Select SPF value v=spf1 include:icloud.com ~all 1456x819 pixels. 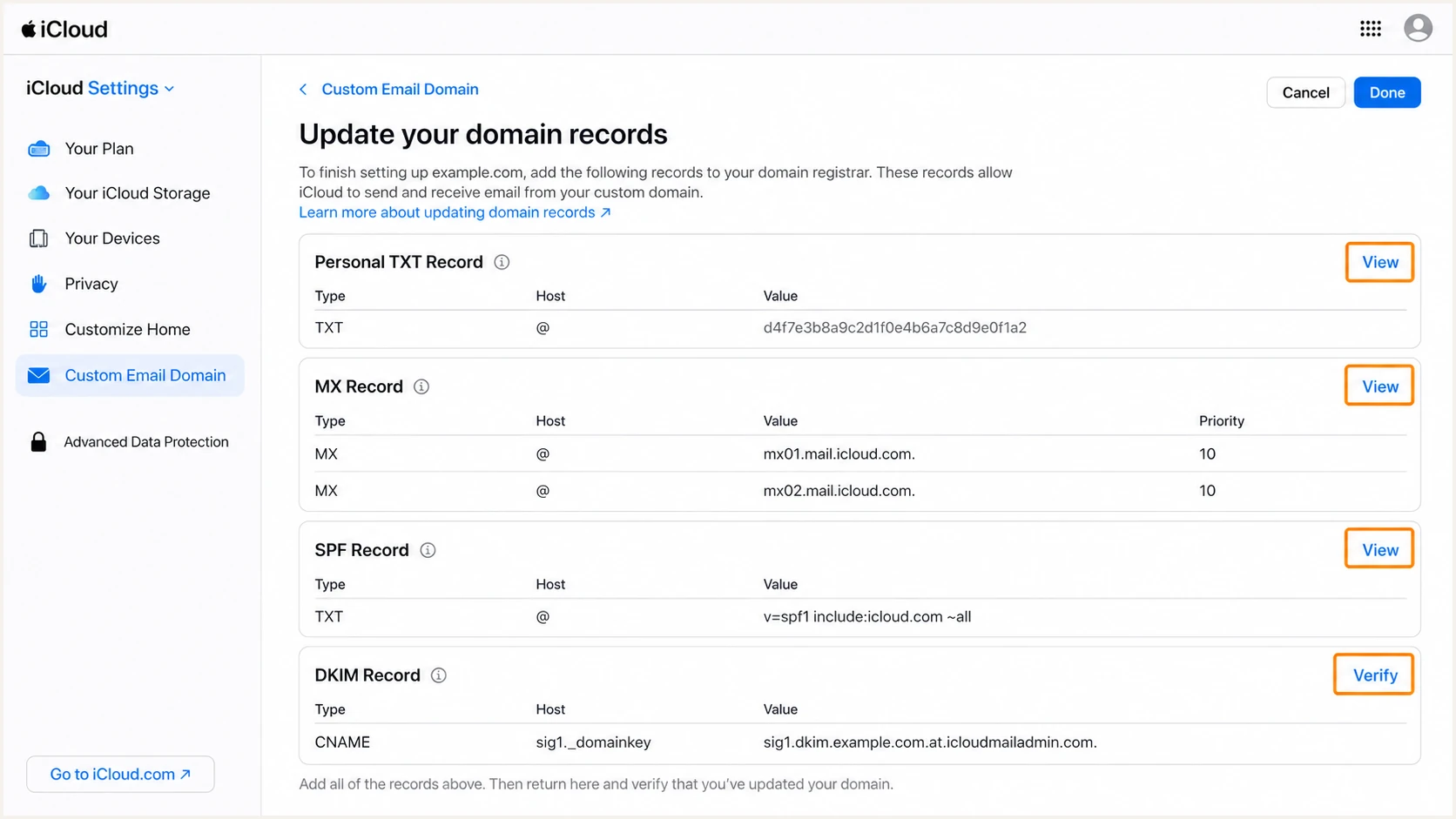click(x=866, y=616)
